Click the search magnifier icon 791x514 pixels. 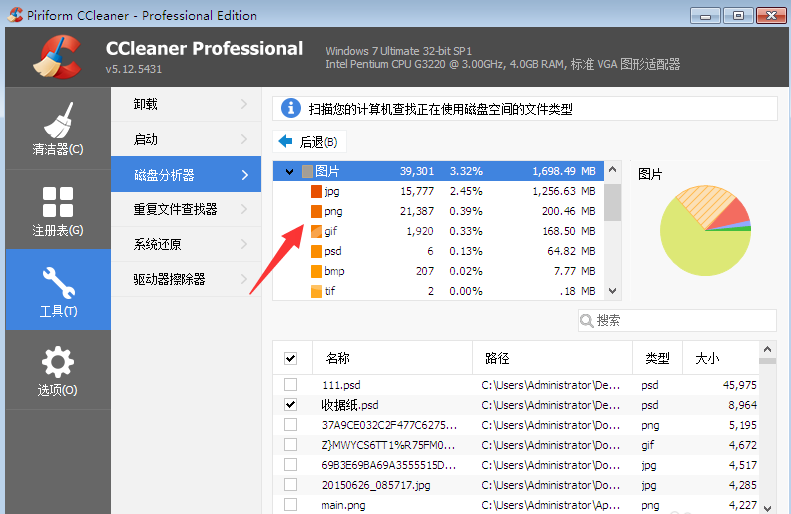pyautogui.click(x=587, y=320)
